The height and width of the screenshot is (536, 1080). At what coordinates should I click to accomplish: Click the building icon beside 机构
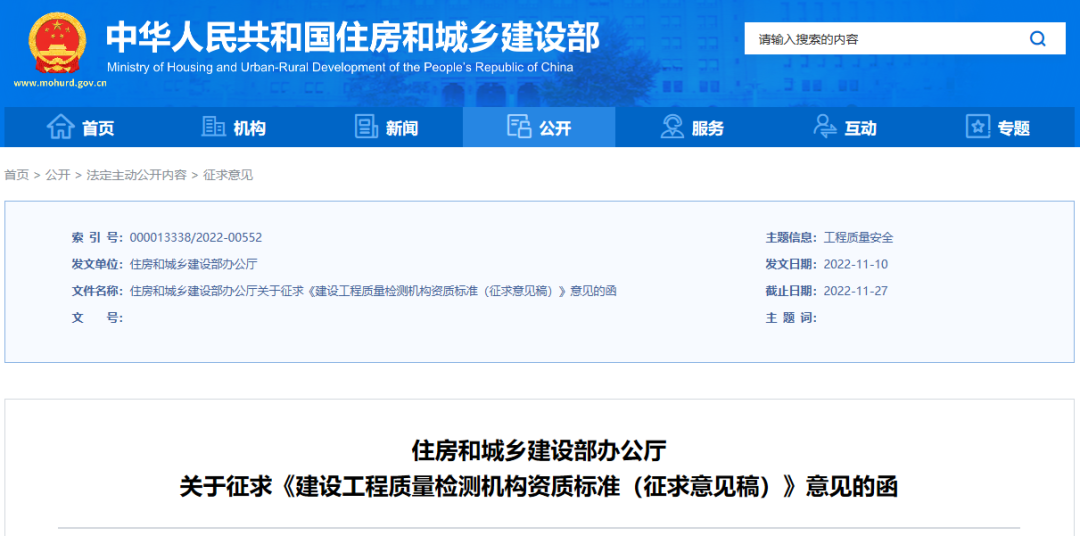click(213, 127)
